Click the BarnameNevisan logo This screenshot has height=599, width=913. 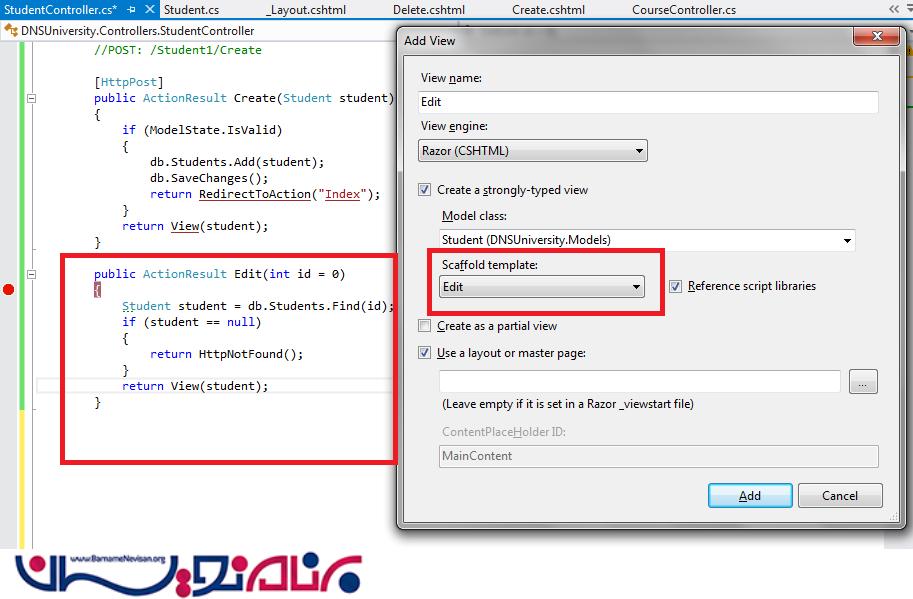pos(188,574)
